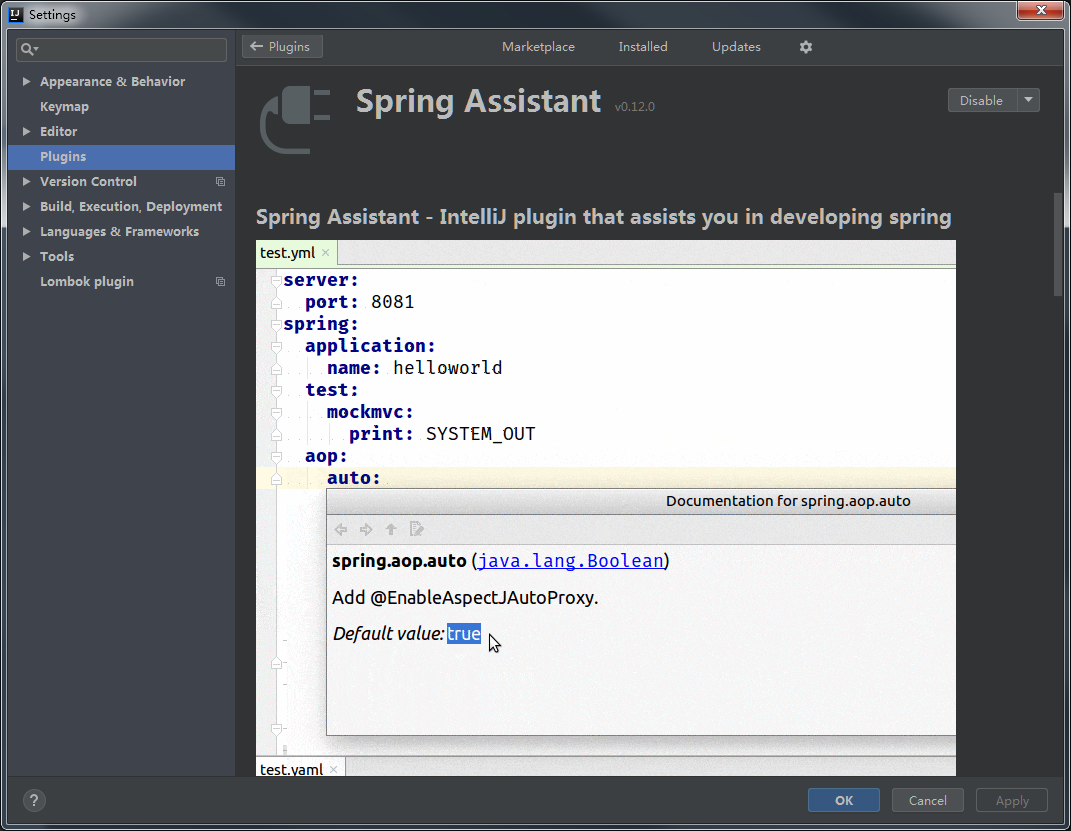This screenshot has height=831, width=1071.
Task: Click the plugins gear settings icon
Action: (806, 47)
